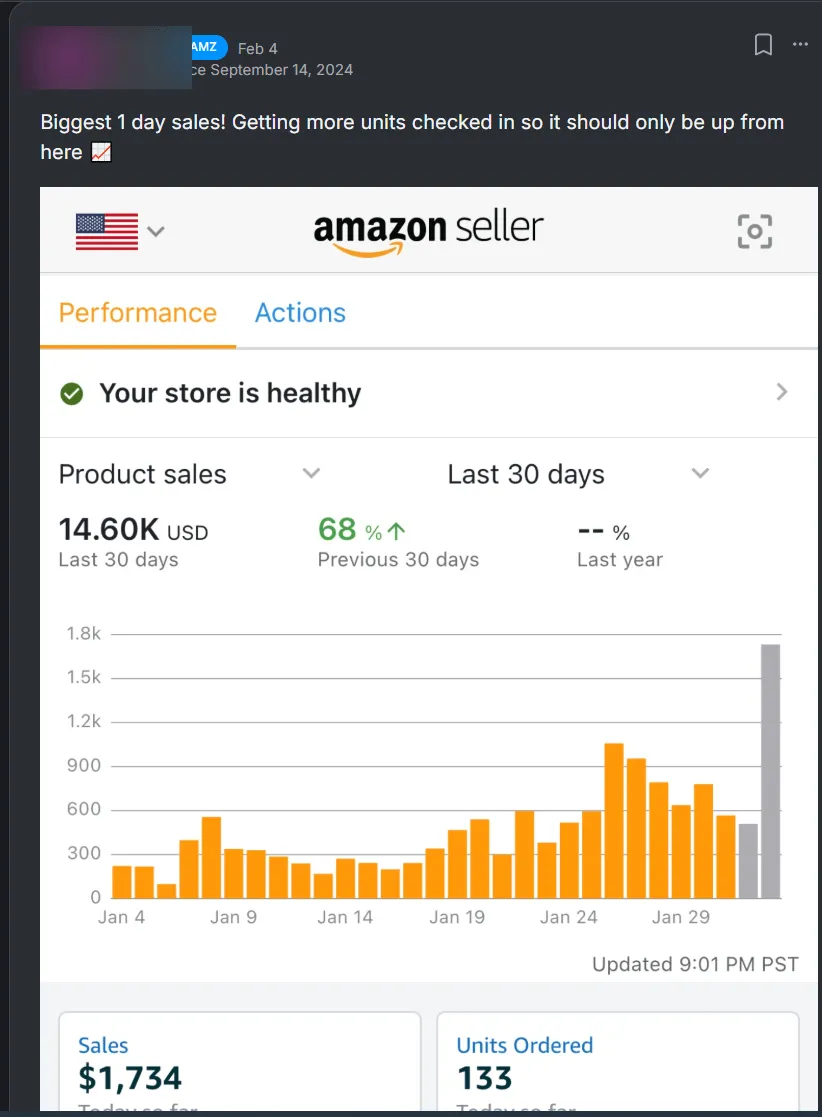The width and height of the screenshot is (822, 1117).
Task: Click the chart emoji in the post text
Action: pyautogui.click(x=101, y=152)
